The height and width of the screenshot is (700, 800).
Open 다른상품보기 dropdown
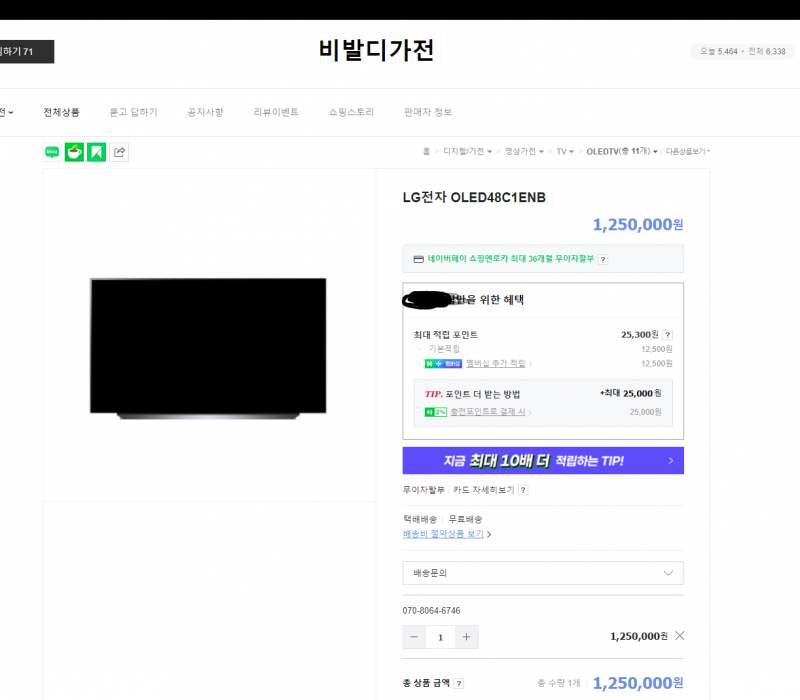[688, 152]
